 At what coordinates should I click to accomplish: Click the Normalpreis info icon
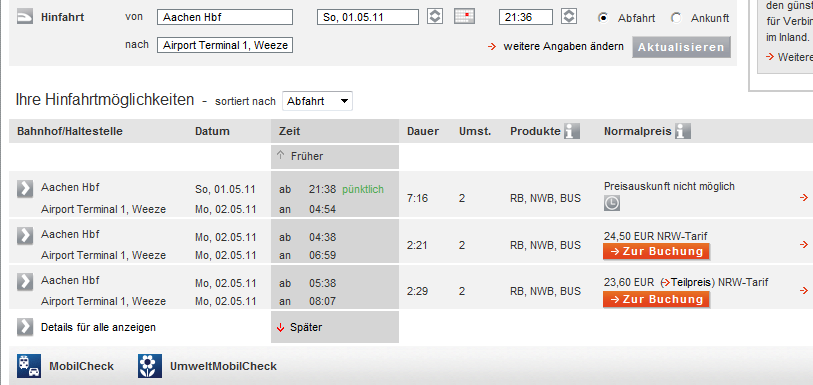coord(683,132)
